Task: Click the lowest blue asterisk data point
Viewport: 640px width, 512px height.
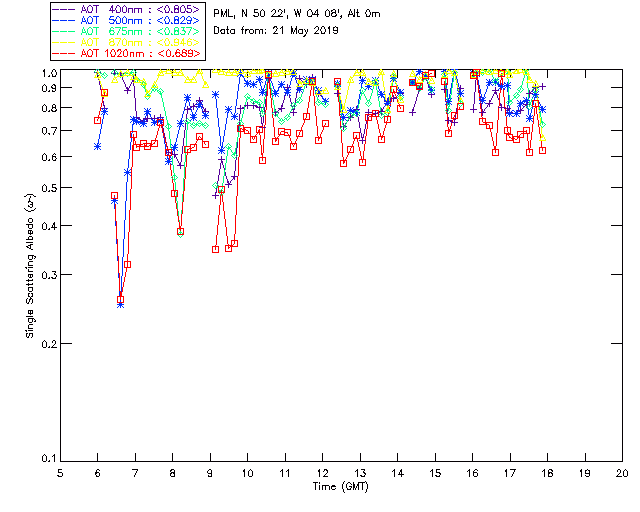Action: click(x=120, y=305)
